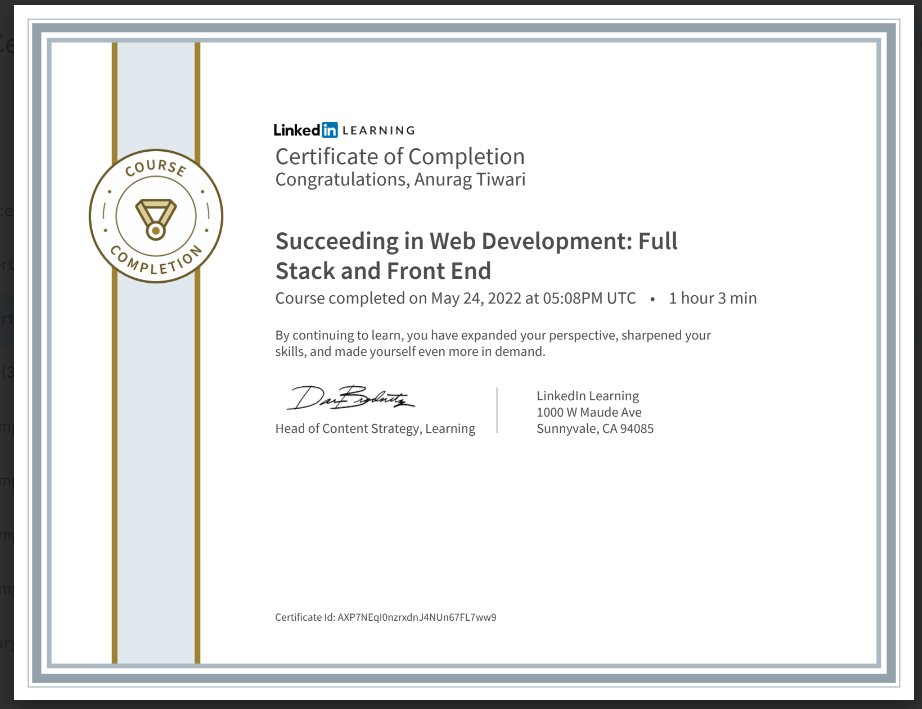Click the course title 'Succeeding in Web Development'

[x=476, y=256]
